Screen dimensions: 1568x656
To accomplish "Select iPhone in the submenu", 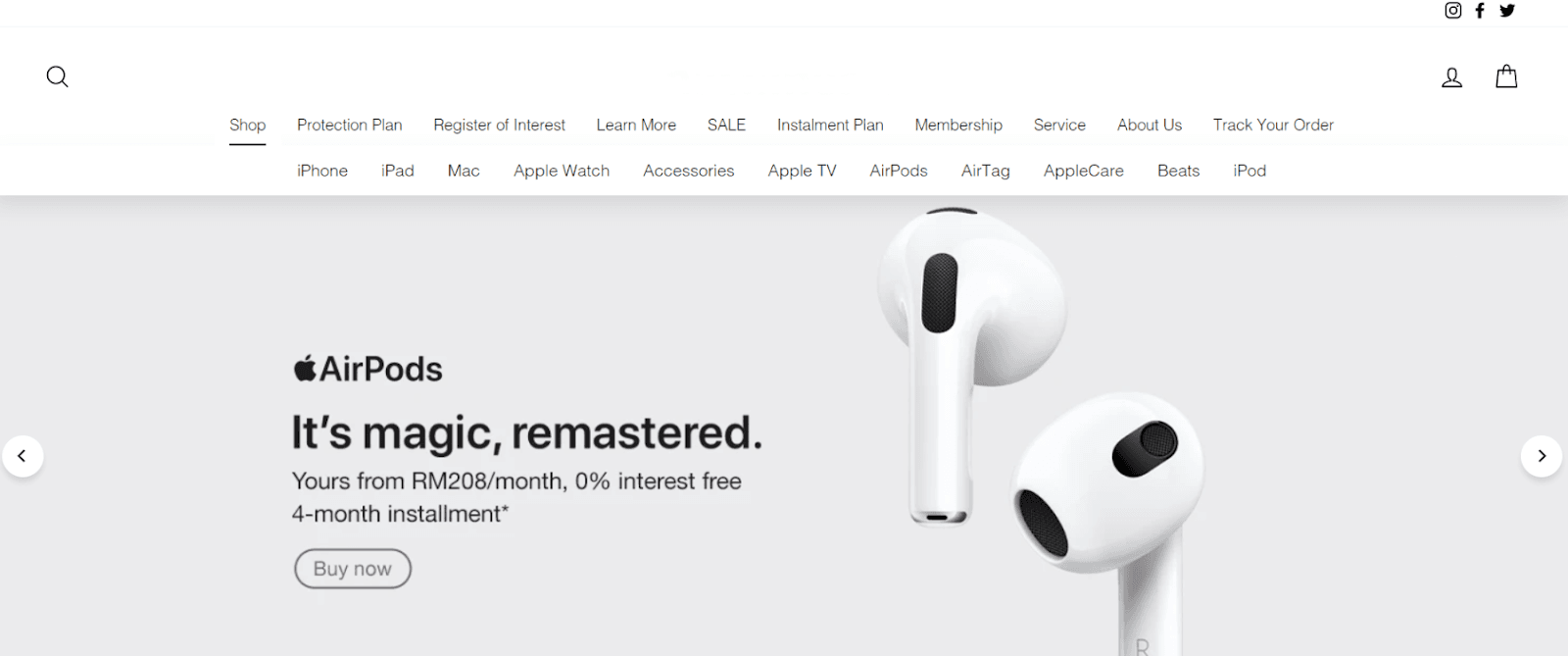I will click(x=322, y=171).
